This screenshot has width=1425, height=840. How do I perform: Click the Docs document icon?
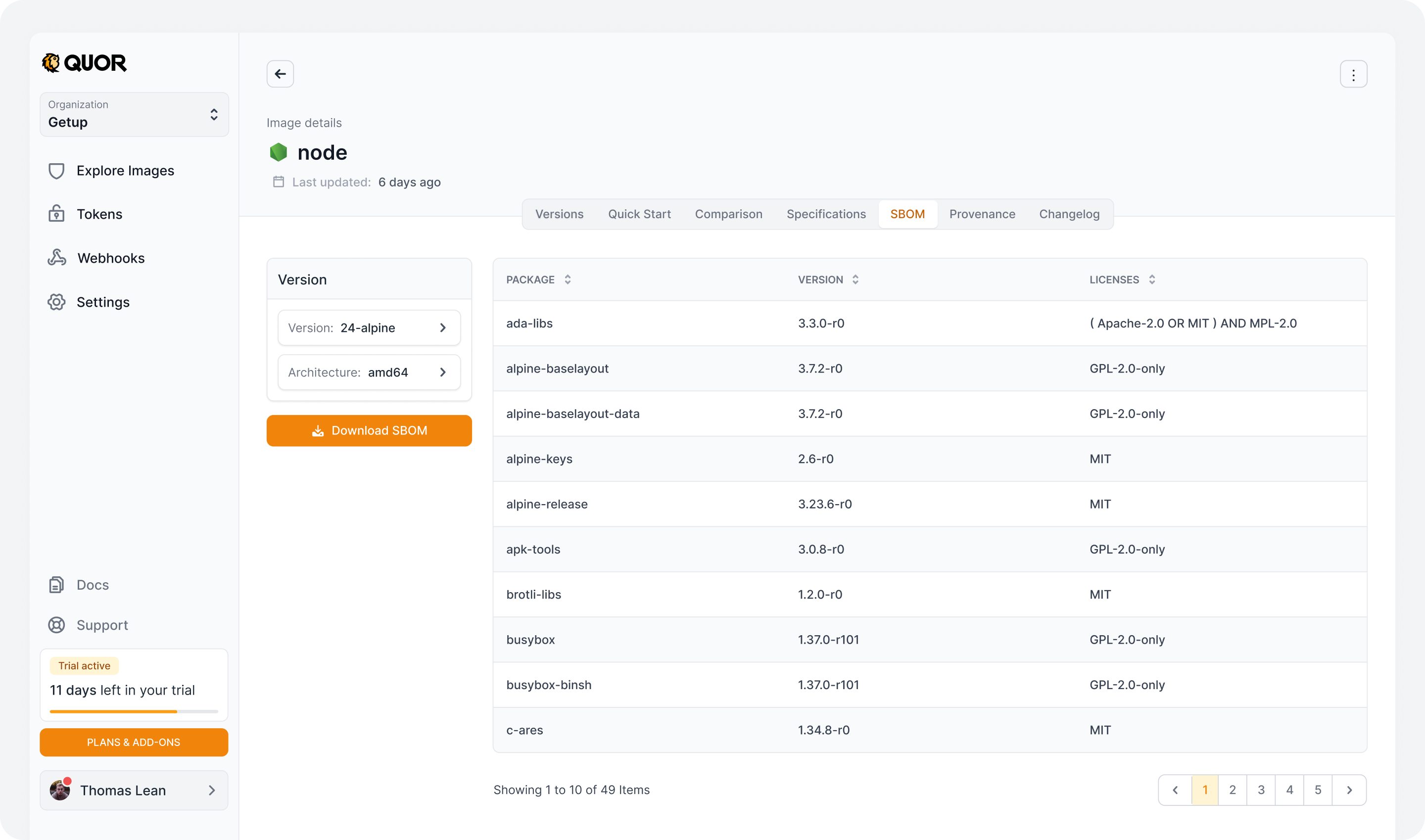pos(56,585)
